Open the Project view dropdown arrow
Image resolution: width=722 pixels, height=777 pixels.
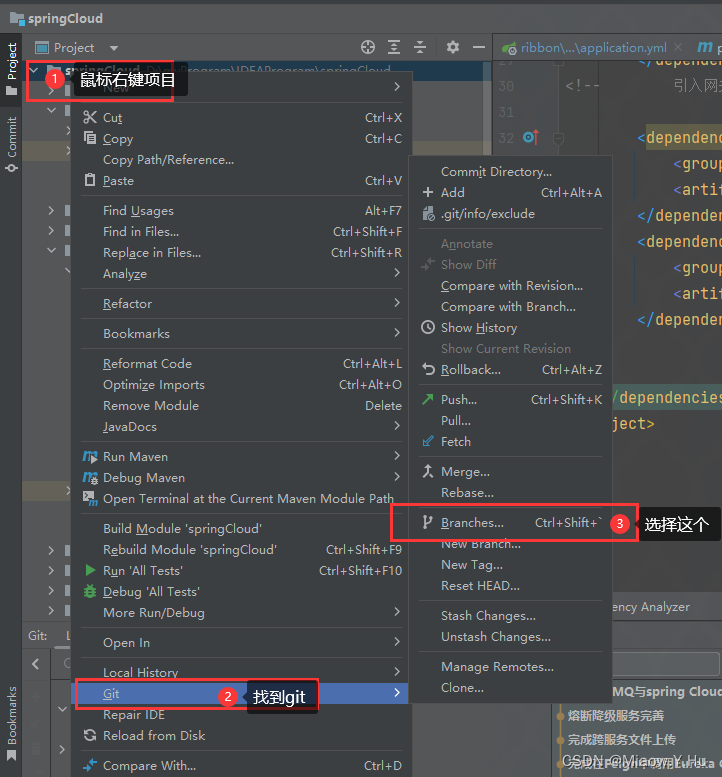point(114,48)
